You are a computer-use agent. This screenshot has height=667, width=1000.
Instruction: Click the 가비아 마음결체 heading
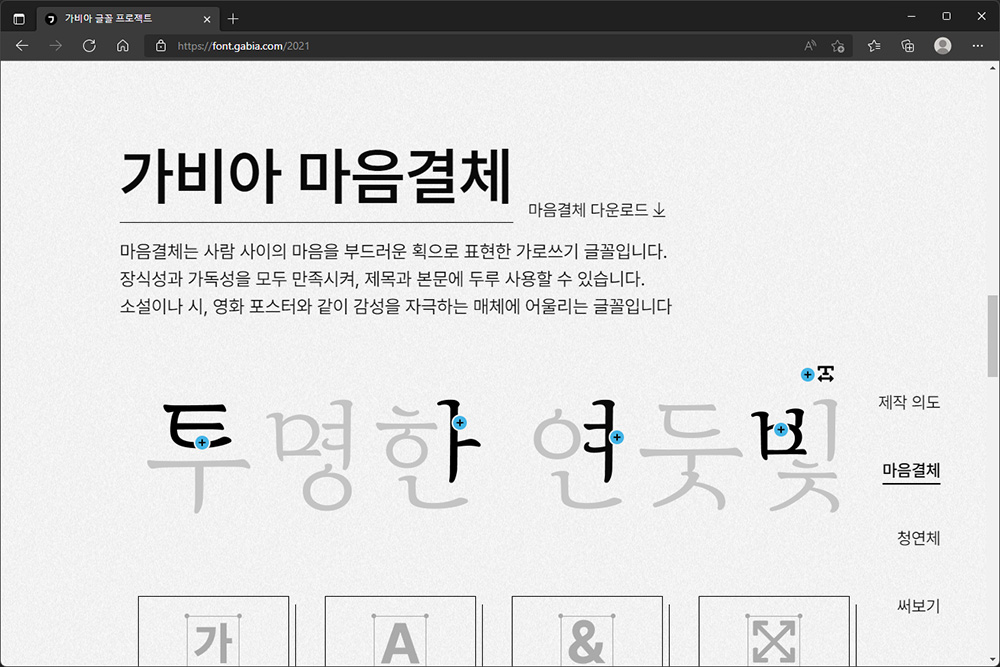tap(316, 176)
